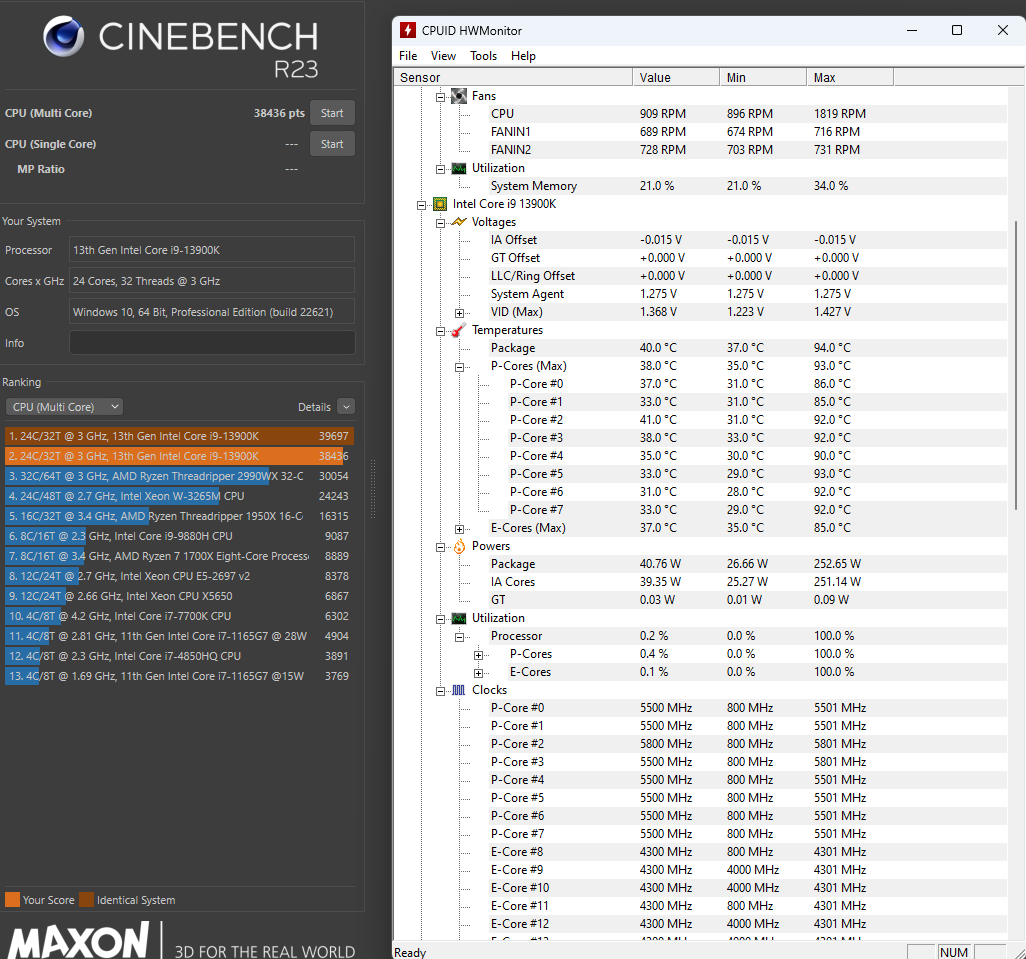Click the Cinebench sphere logo

pyautogui.click(x=63, y=37)
